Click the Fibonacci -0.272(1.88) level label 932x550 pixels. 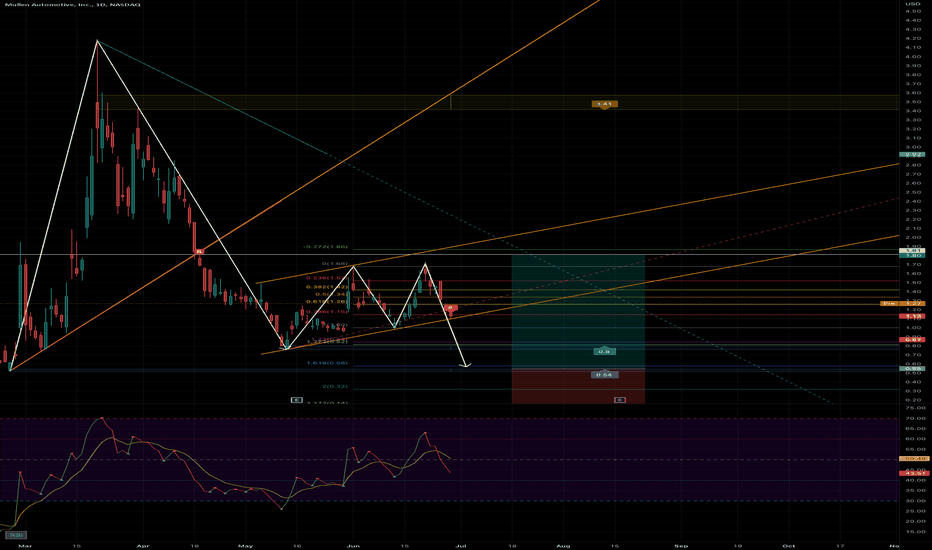[325, 247]
